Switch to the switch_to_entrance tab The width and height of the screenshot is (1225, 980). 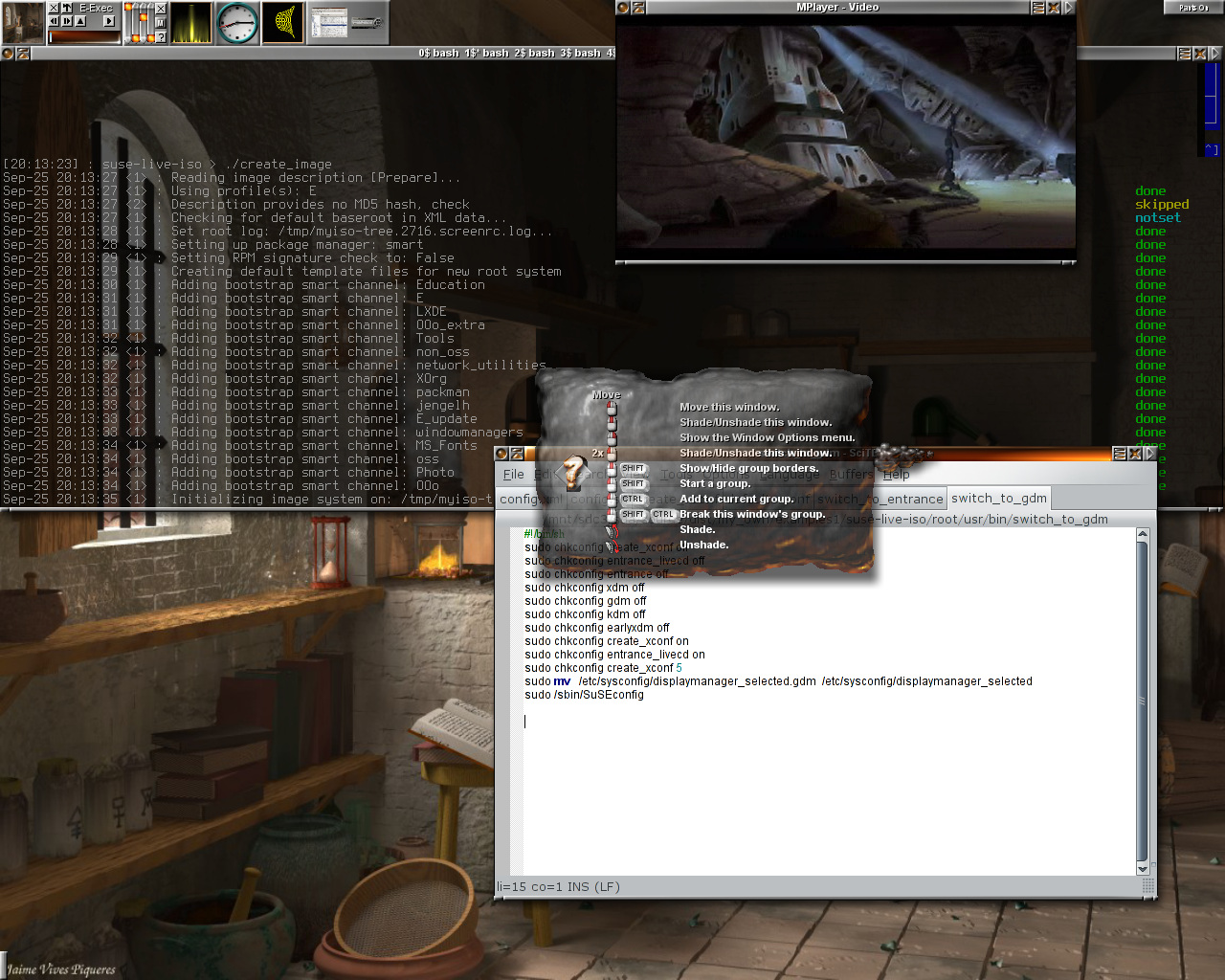(880, 499)
